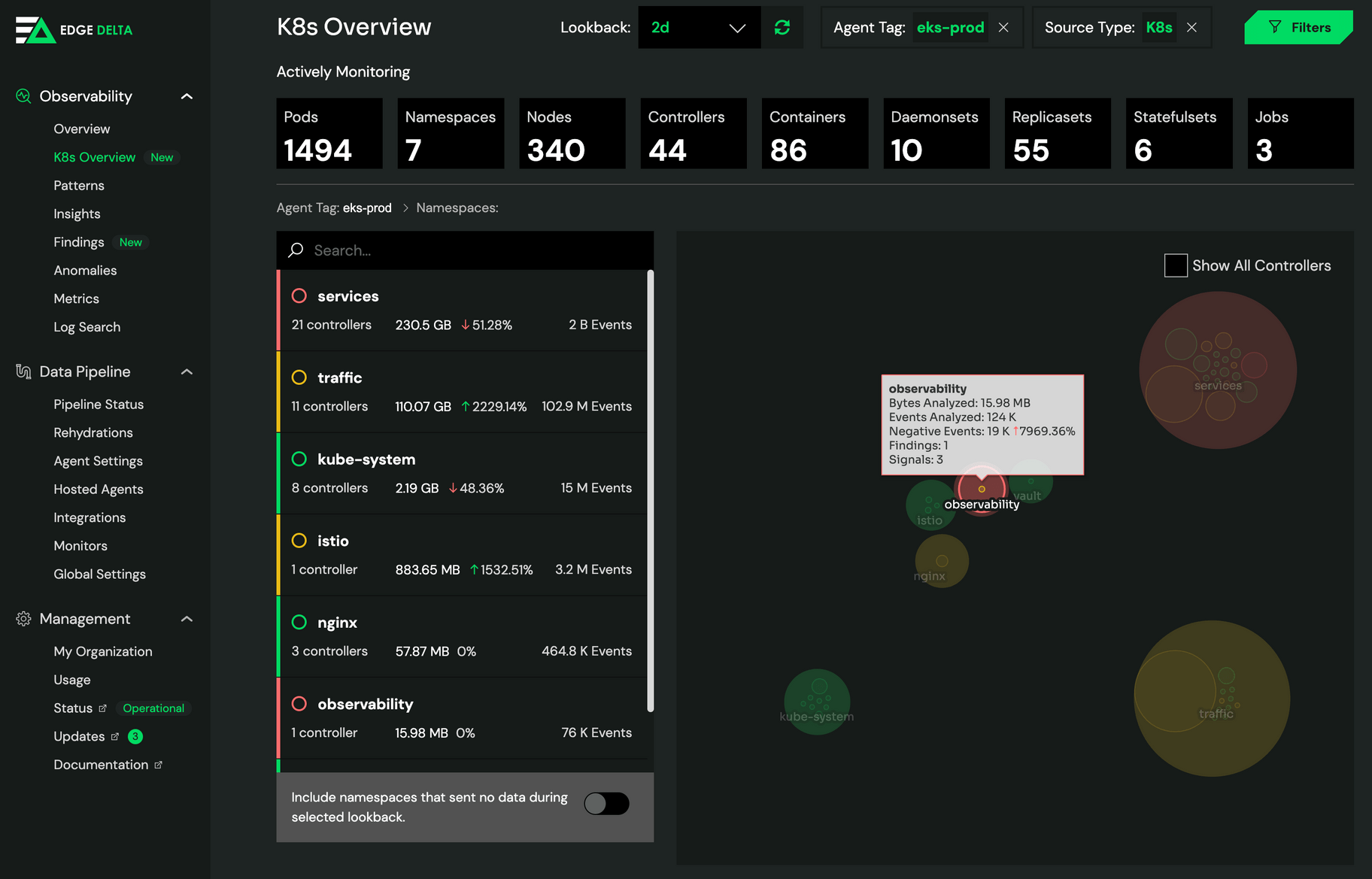
Task: Click eks-prod in the breadcrumb
Action: [367, 208]
